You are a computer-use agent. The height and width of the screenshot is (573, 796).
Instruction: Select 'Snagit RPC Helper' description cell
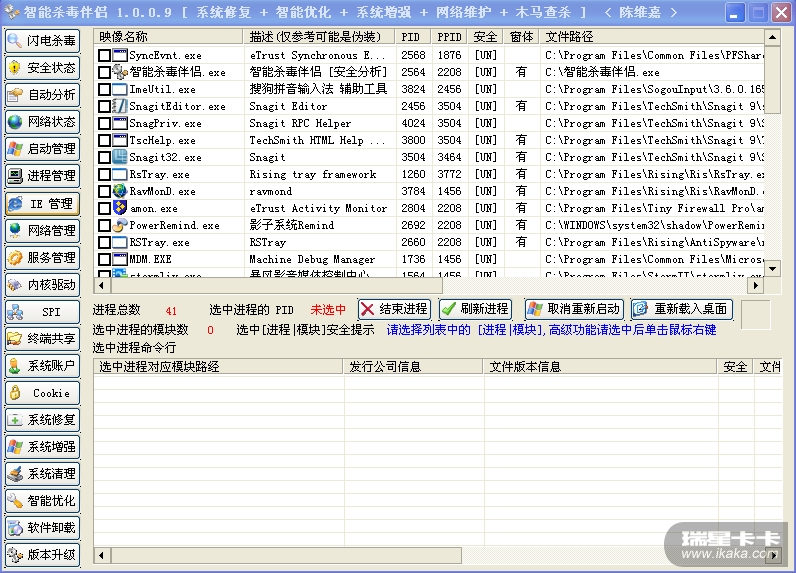[319, 123]
